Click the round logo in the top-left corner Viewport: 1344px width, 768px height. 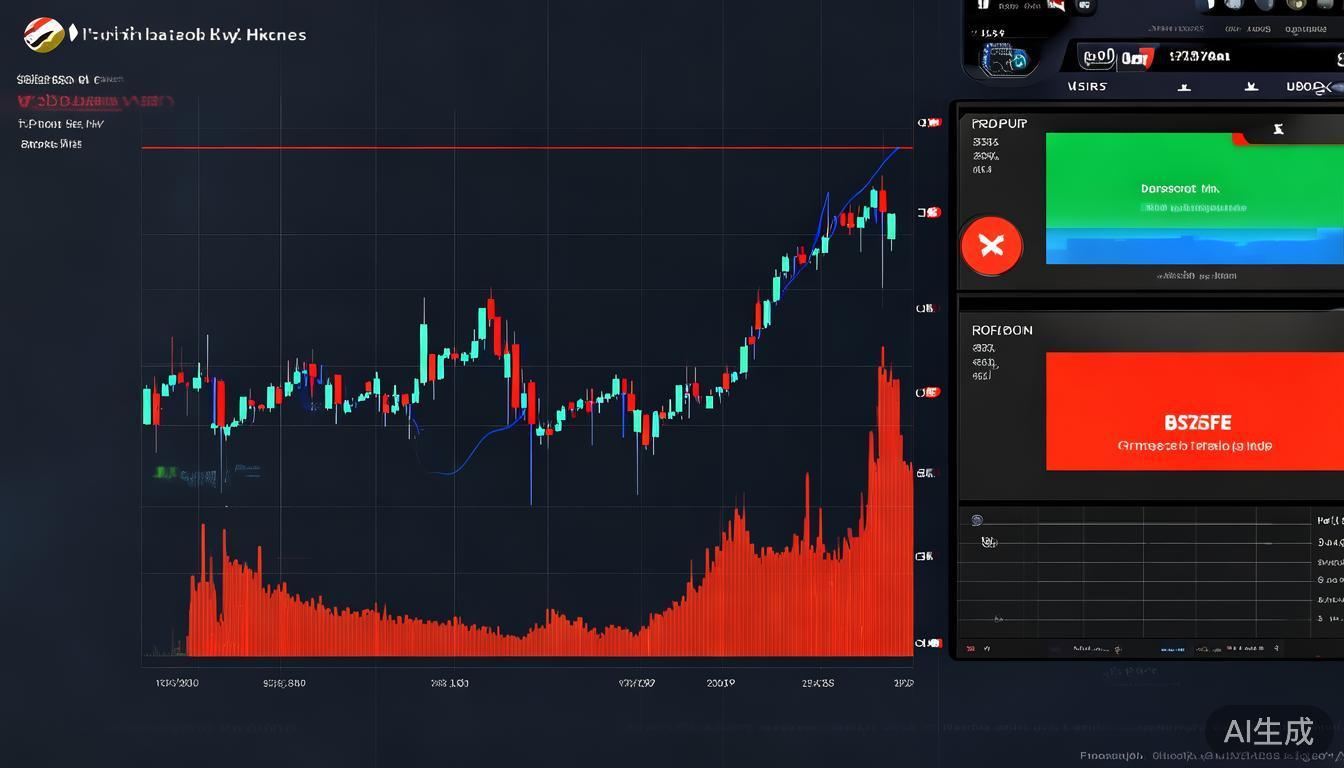tap(43, 35)
